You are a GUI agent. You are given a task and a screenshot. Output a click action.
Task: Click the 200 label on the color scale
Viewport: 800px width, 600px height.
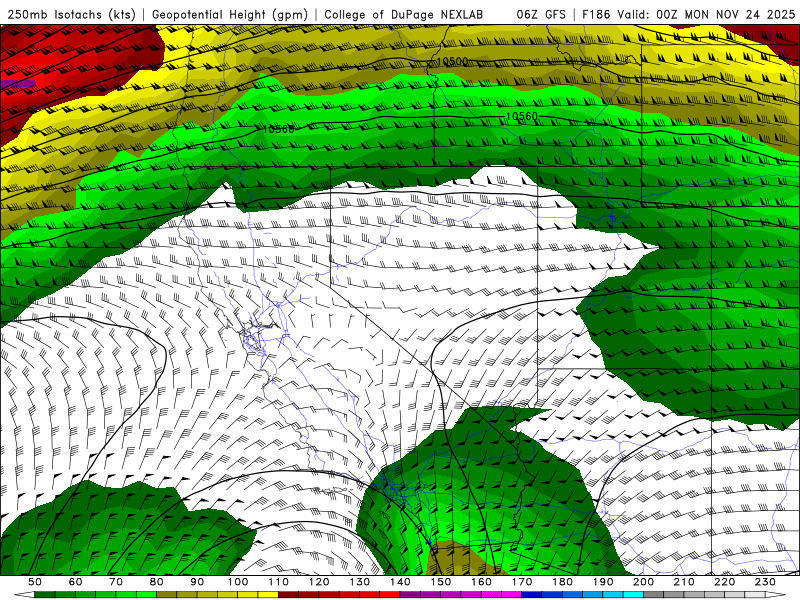coord(643,582)
